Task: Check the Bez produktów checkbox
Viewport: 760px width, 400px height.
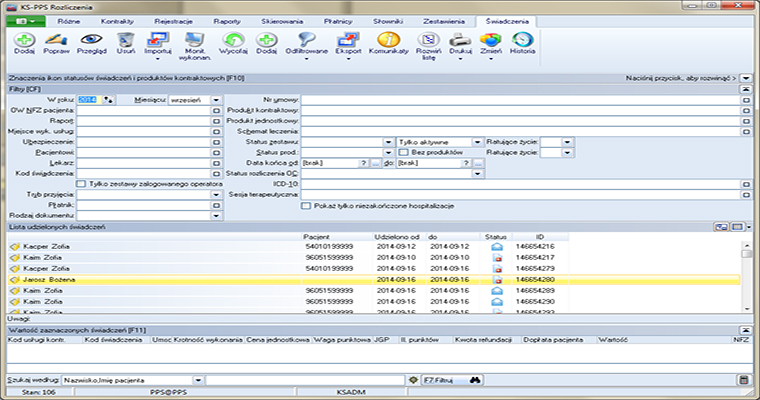Action: coord(403,152)
